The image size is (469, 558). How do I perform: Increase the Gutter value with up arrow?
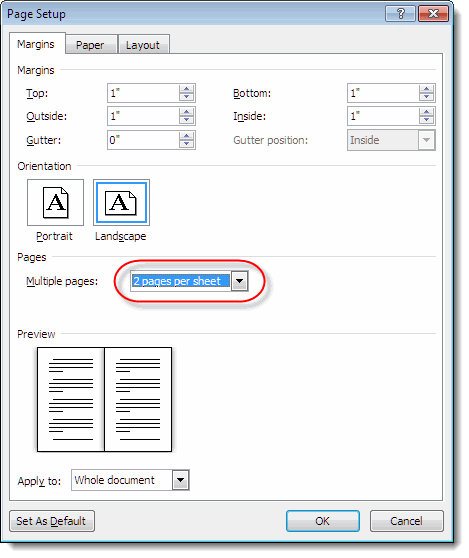[186, 136]
